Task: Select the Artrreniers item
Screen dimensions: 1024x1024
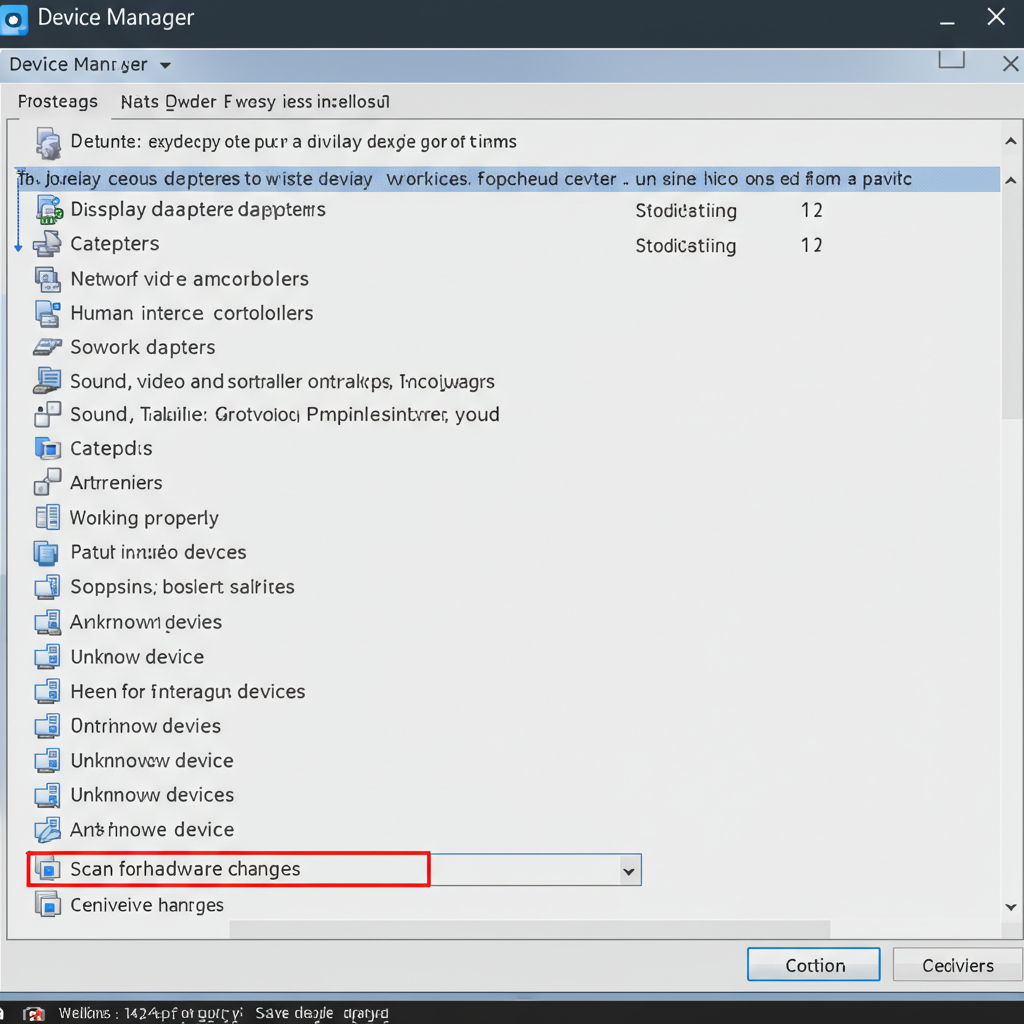Action: 116,483
